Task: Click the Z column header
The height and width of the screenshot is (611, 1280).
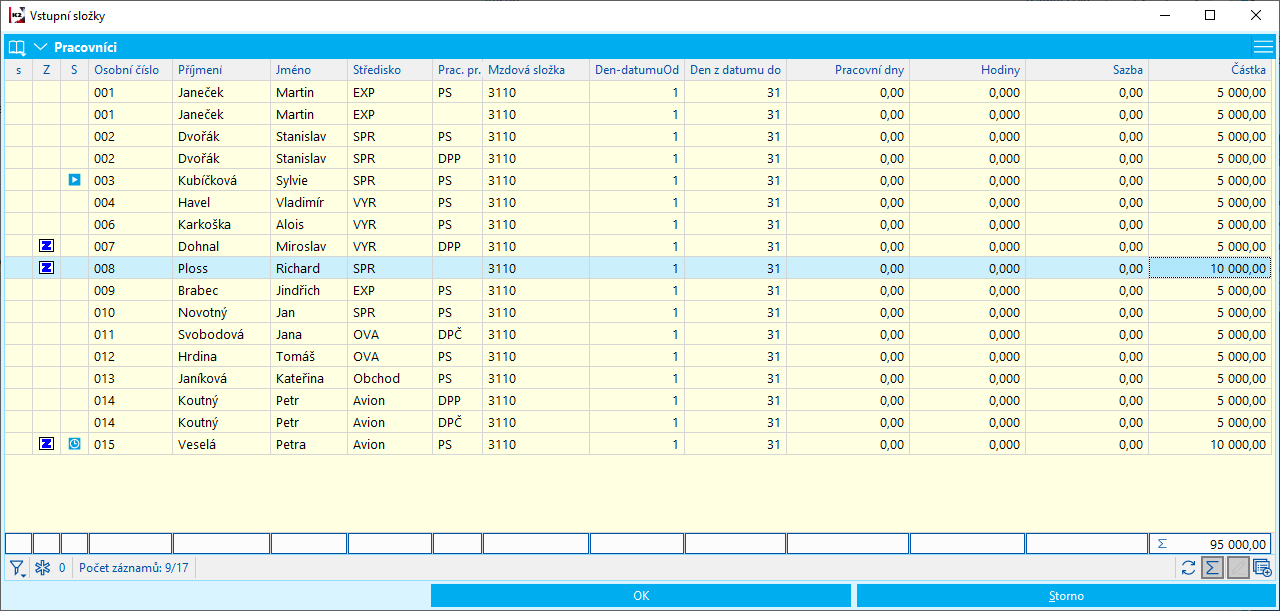Action: pos(46,70)
